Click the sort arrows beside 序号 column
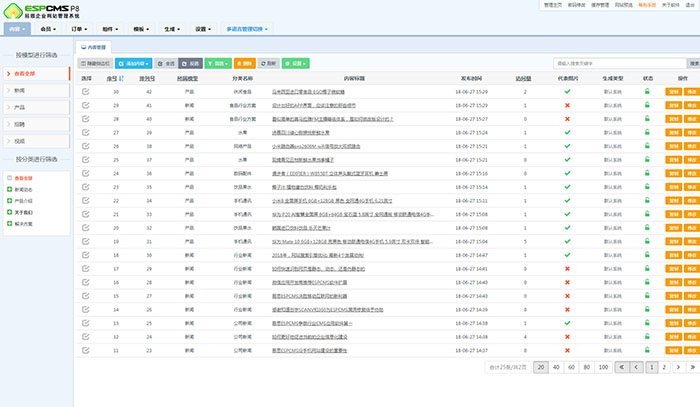 tap(124, 77)
